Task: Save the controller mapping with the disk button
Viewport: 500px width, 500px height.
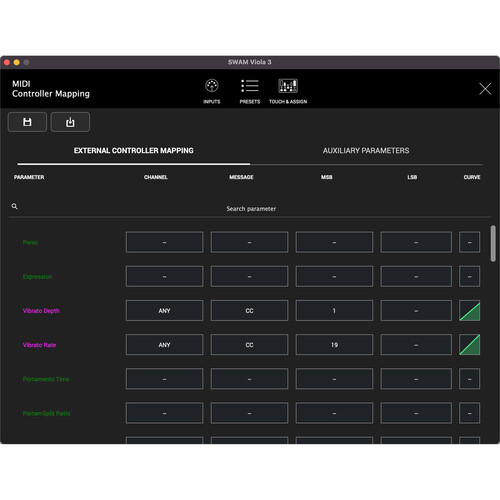Action: coord(27,122)
